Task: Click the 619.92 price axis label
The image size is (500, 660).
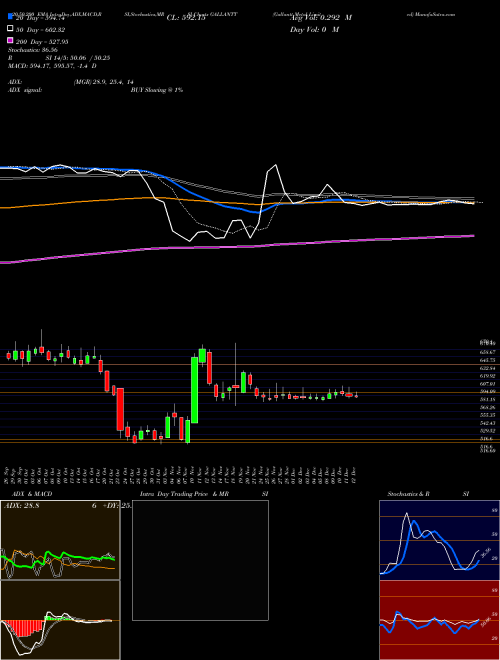Action: pyautogui.click(x=488, y=376)
